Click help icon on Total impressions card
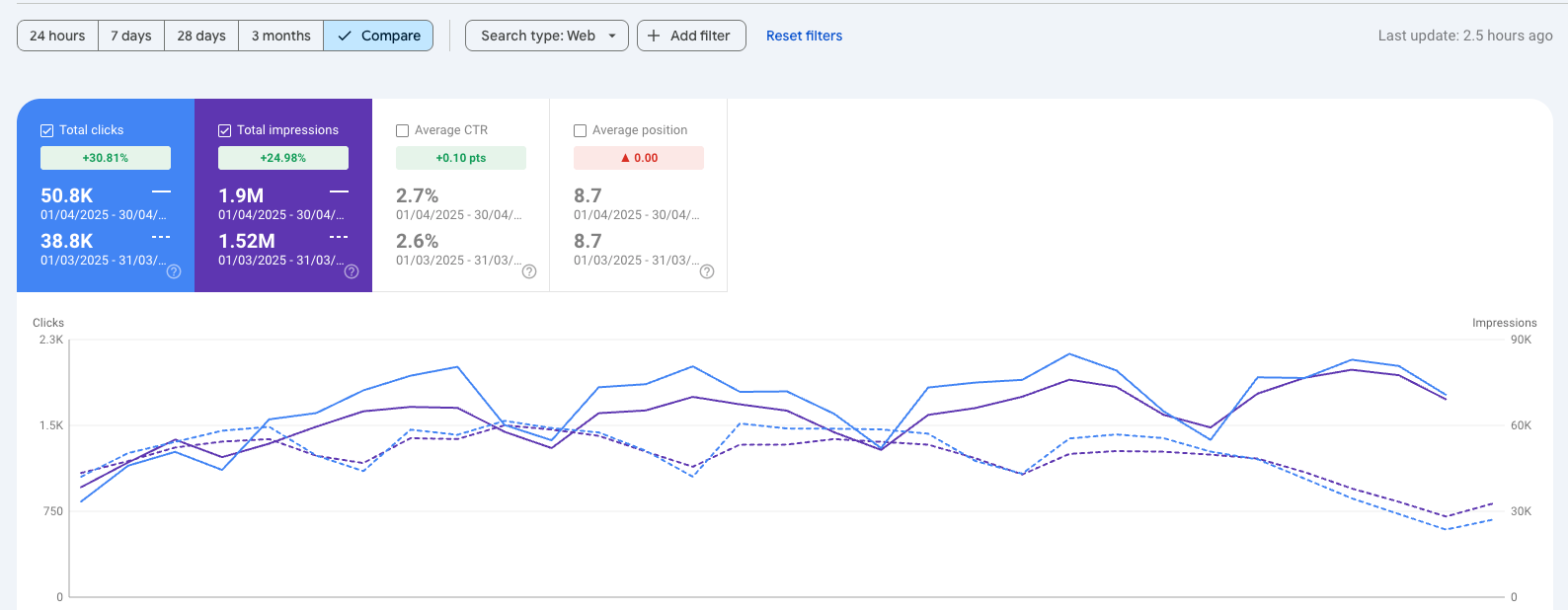Screen dimensions: 1568x610 pos(352,271)
